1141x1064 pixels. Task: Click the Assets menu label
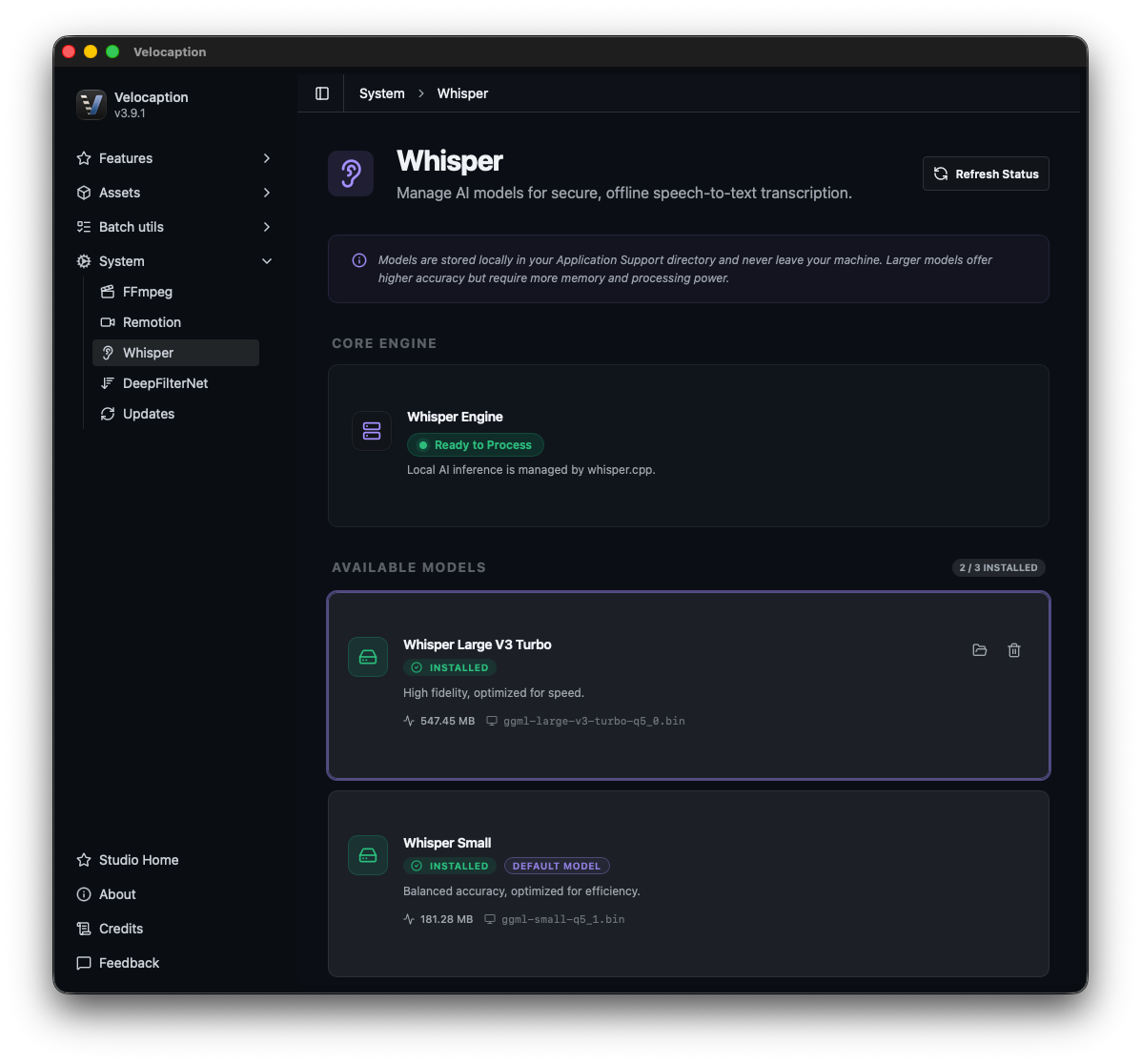click(x=119, y=193)
